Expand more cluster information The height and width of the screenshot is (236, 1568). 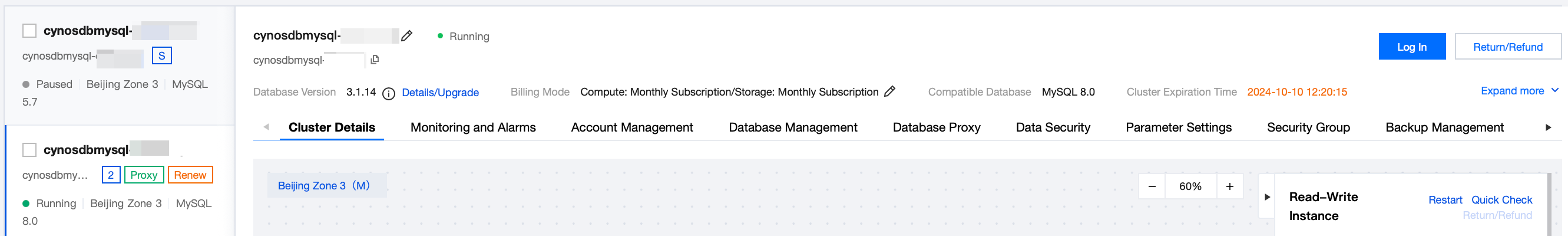(x=1519, y=91)
